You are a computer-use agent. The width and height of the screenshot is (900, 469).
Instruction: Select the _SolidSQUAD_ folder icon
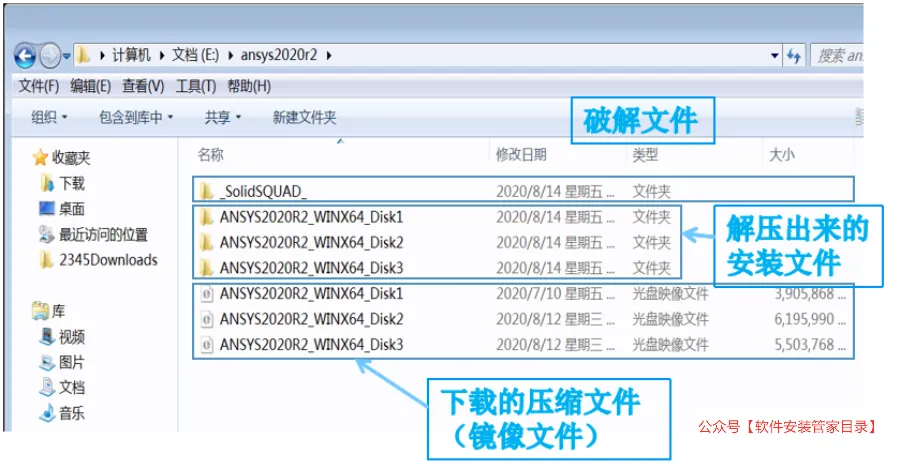[207, 191]
